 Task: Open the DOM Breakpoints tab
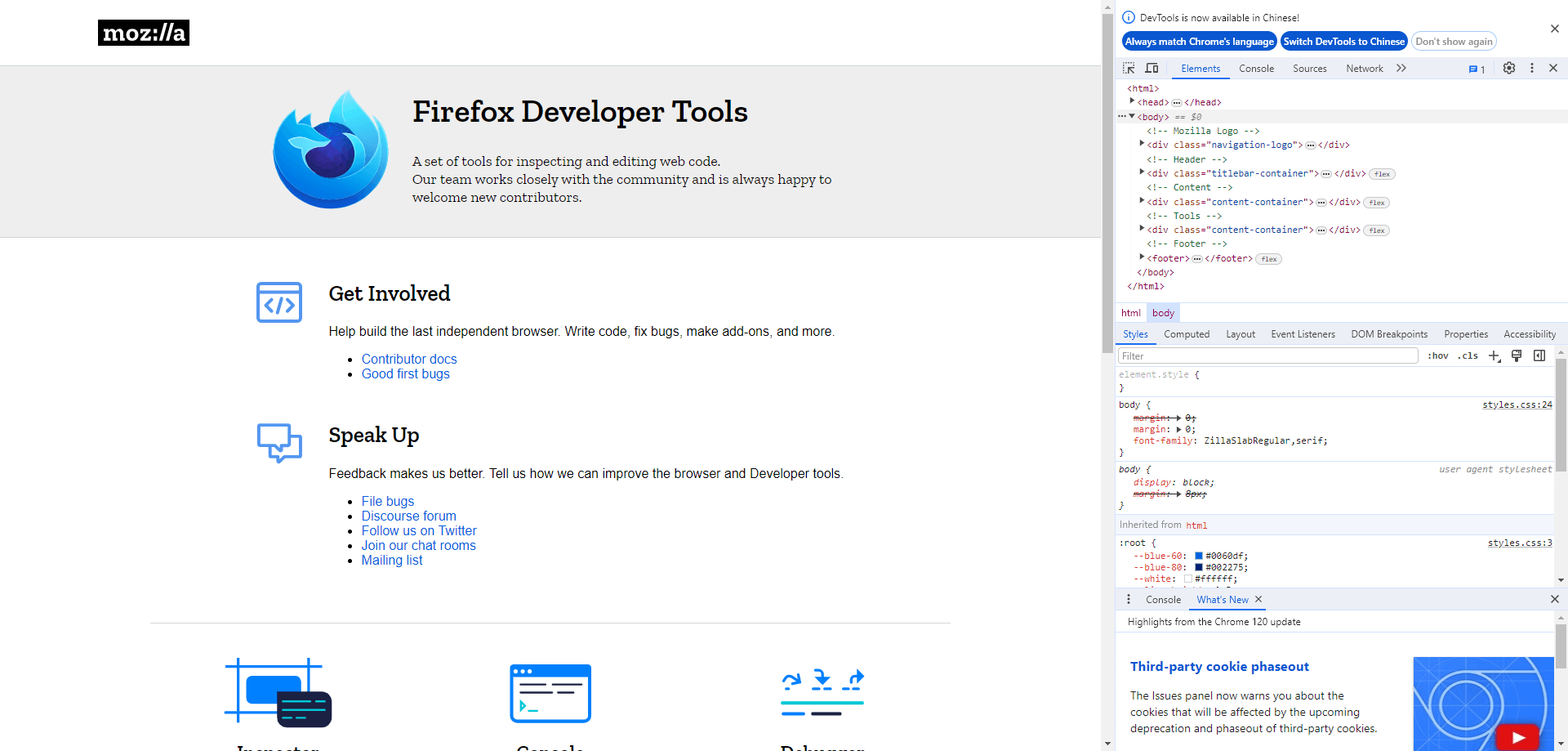click(1389, 334)
